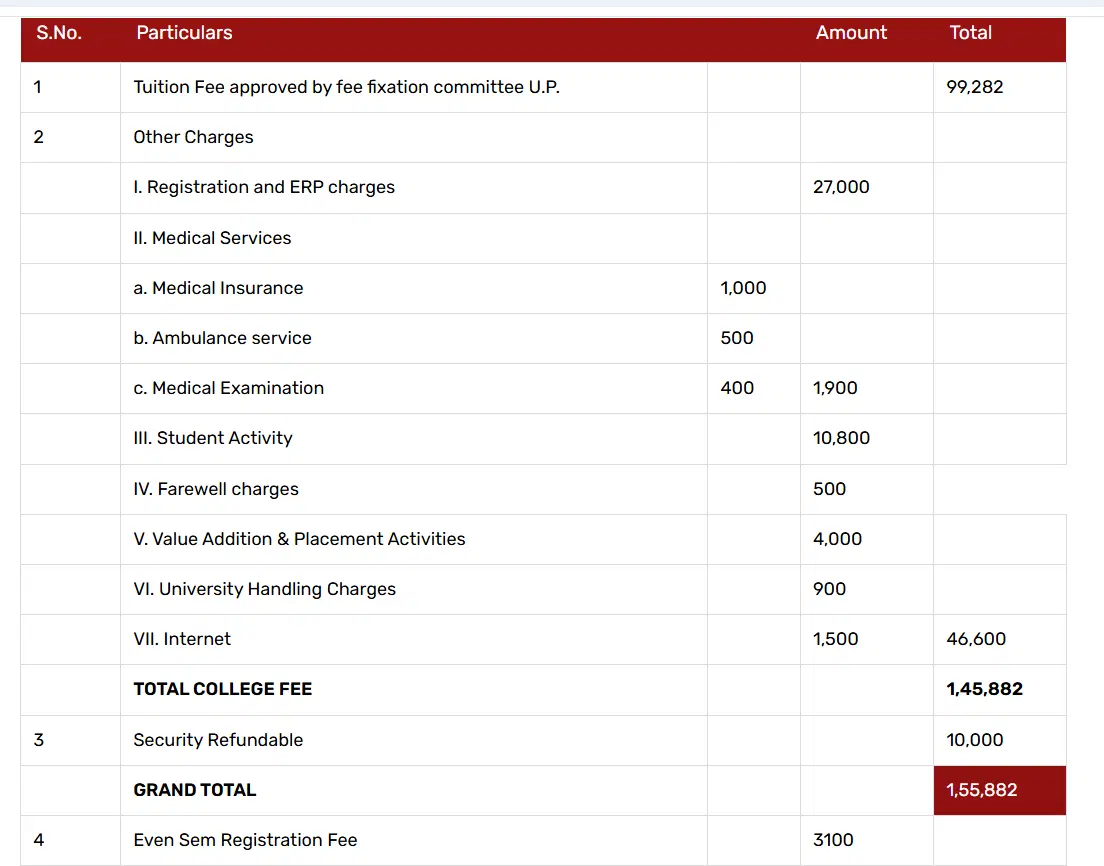Image resolution: width=1104 pixels, height=866 pixels.
Task: Click the Medical Insurance row label
Action: 218,288
